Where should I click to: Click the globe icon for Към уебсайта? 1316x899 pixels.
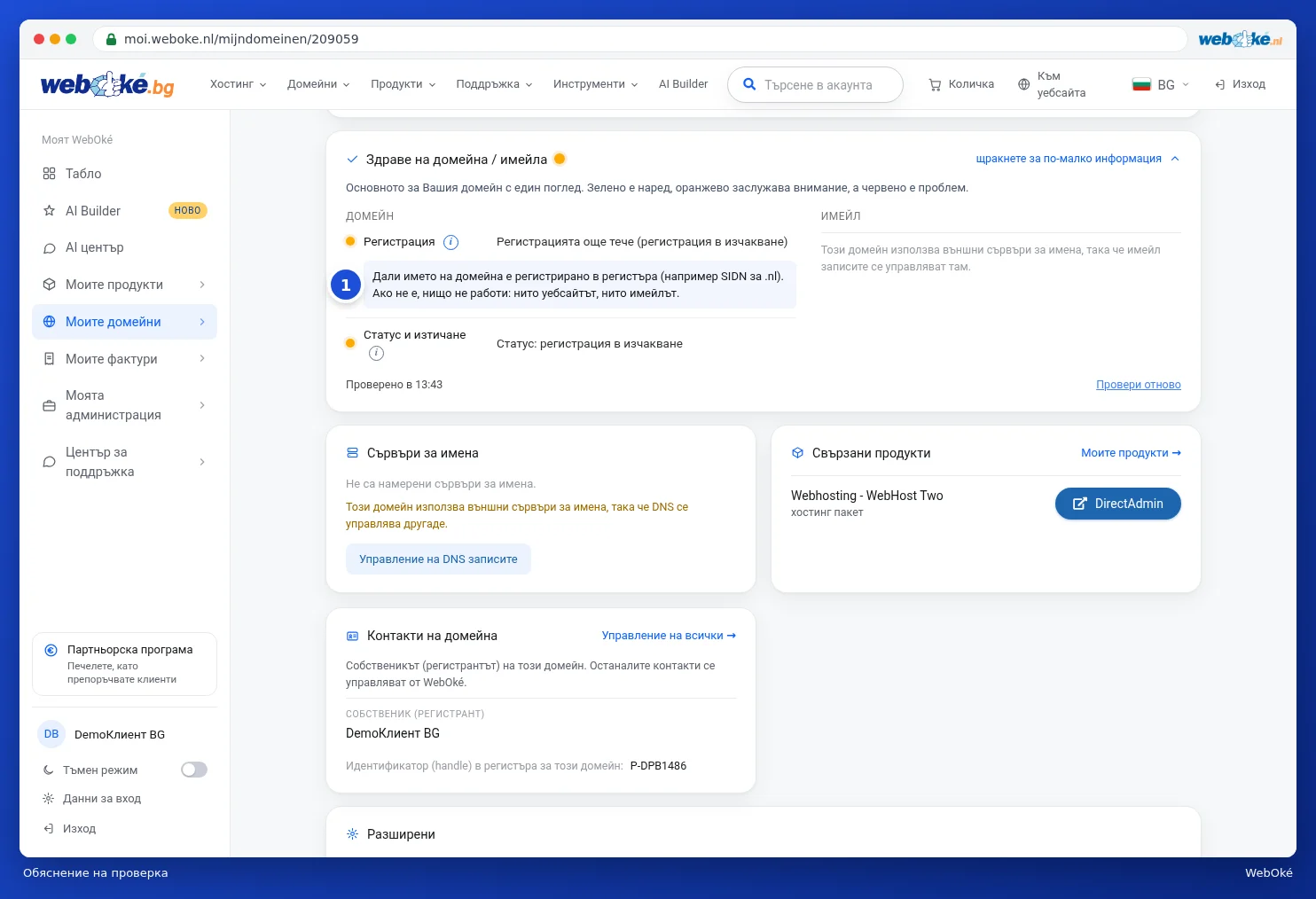click(1024, 84)
